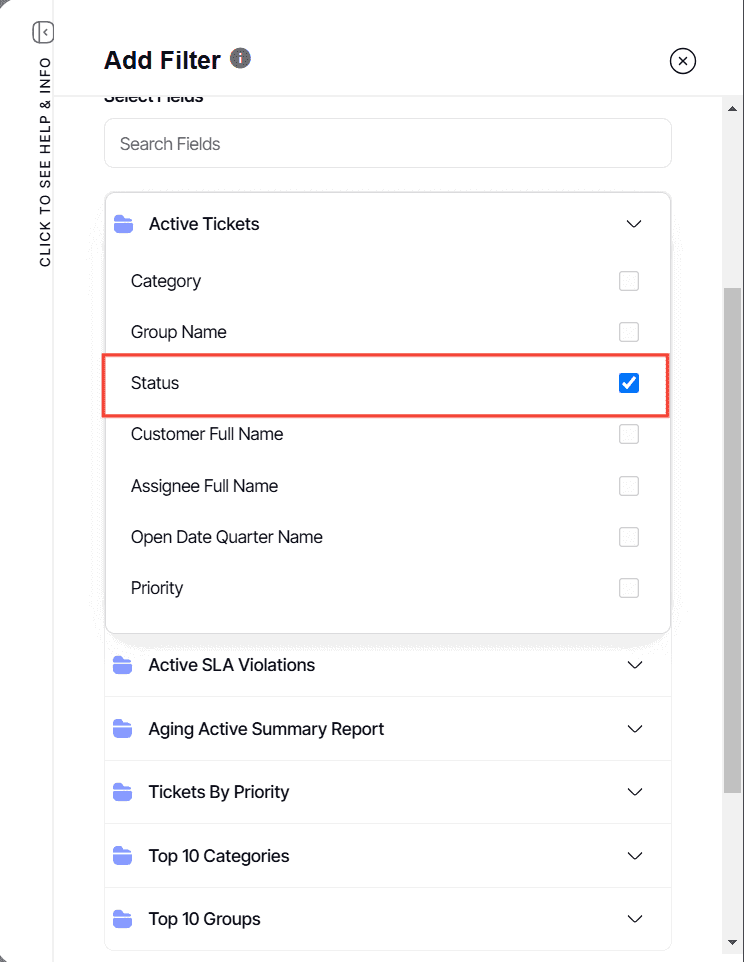Collapse the Active Tickets section chevron
The width and height of the screenshot is (744, 962).
pyautogui.click(x=634, y=224)
